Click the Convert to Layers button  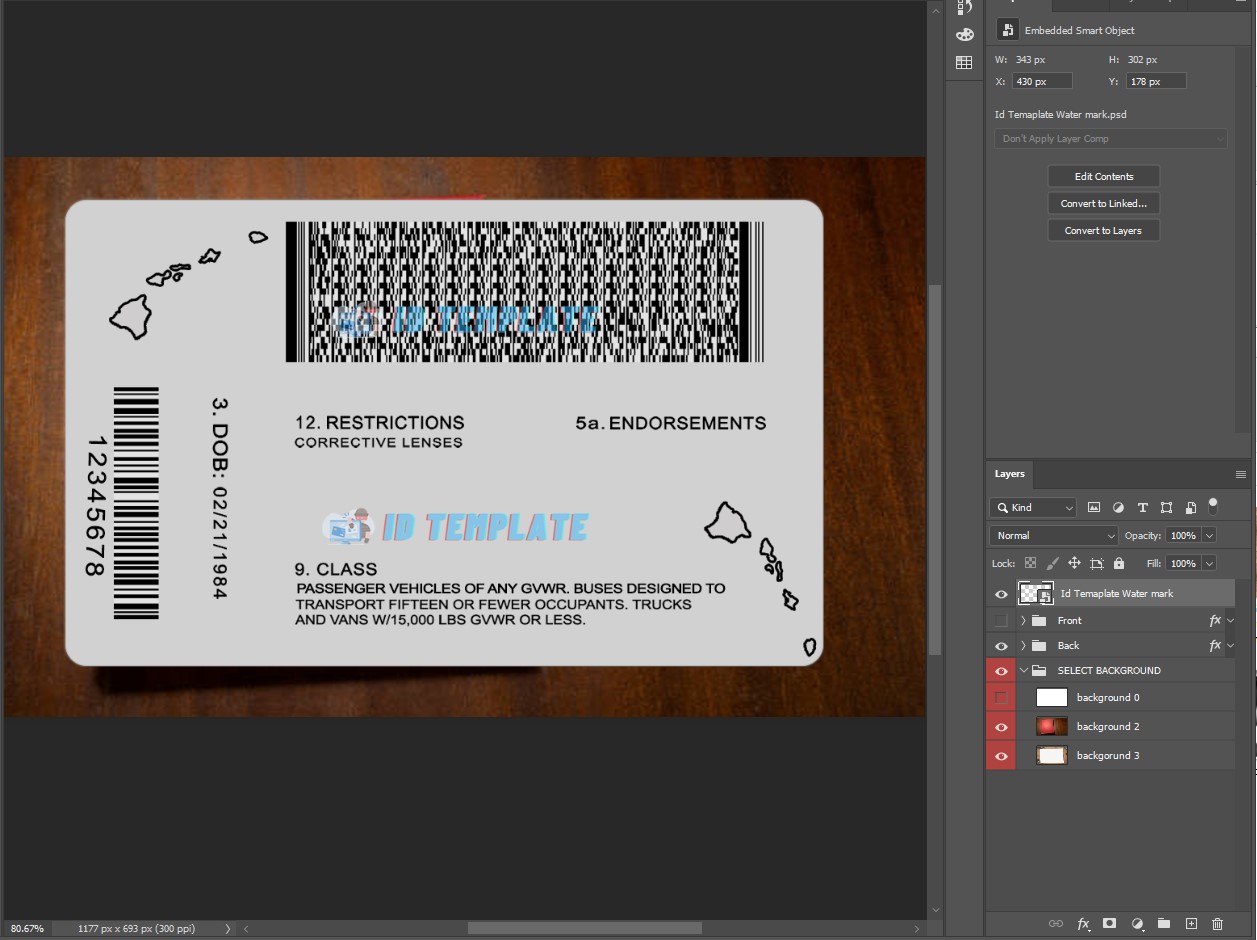1104,231
